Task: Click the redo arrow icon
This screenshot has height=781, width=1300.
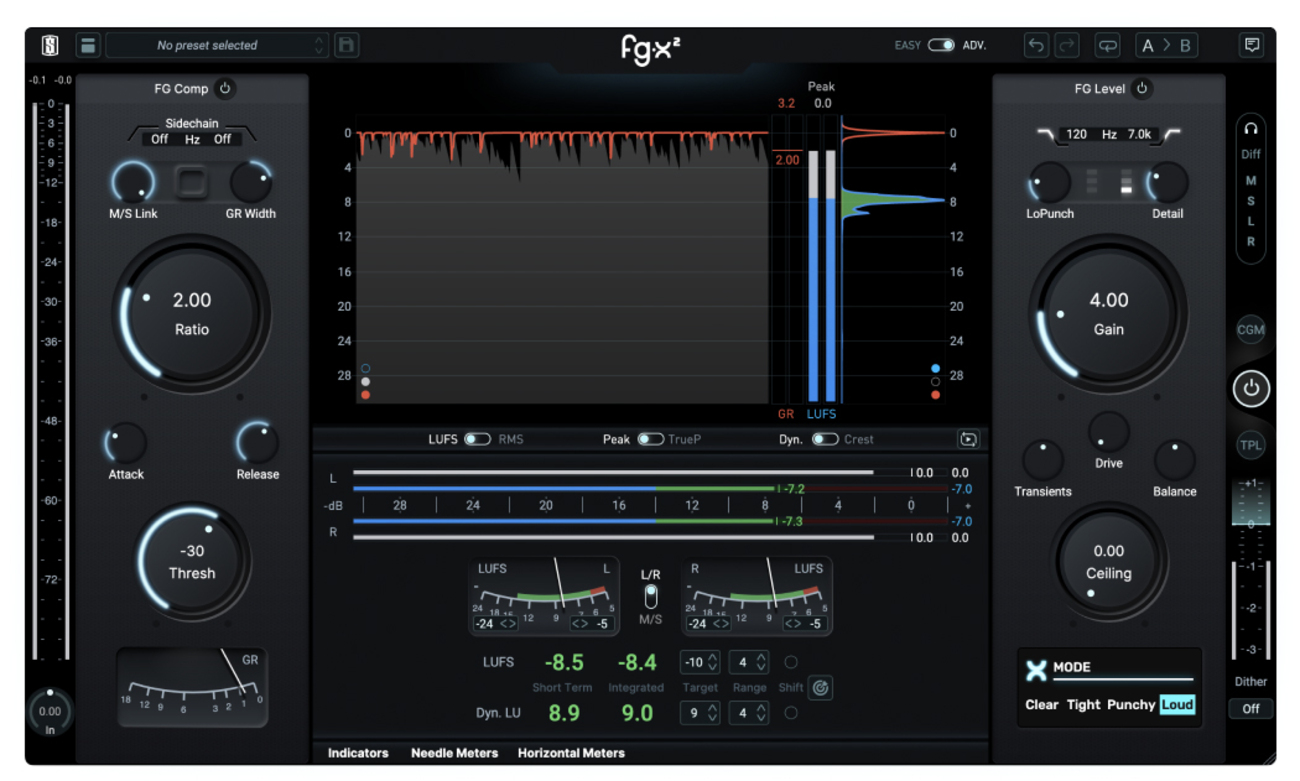Action: click(x=1066, y=45)
